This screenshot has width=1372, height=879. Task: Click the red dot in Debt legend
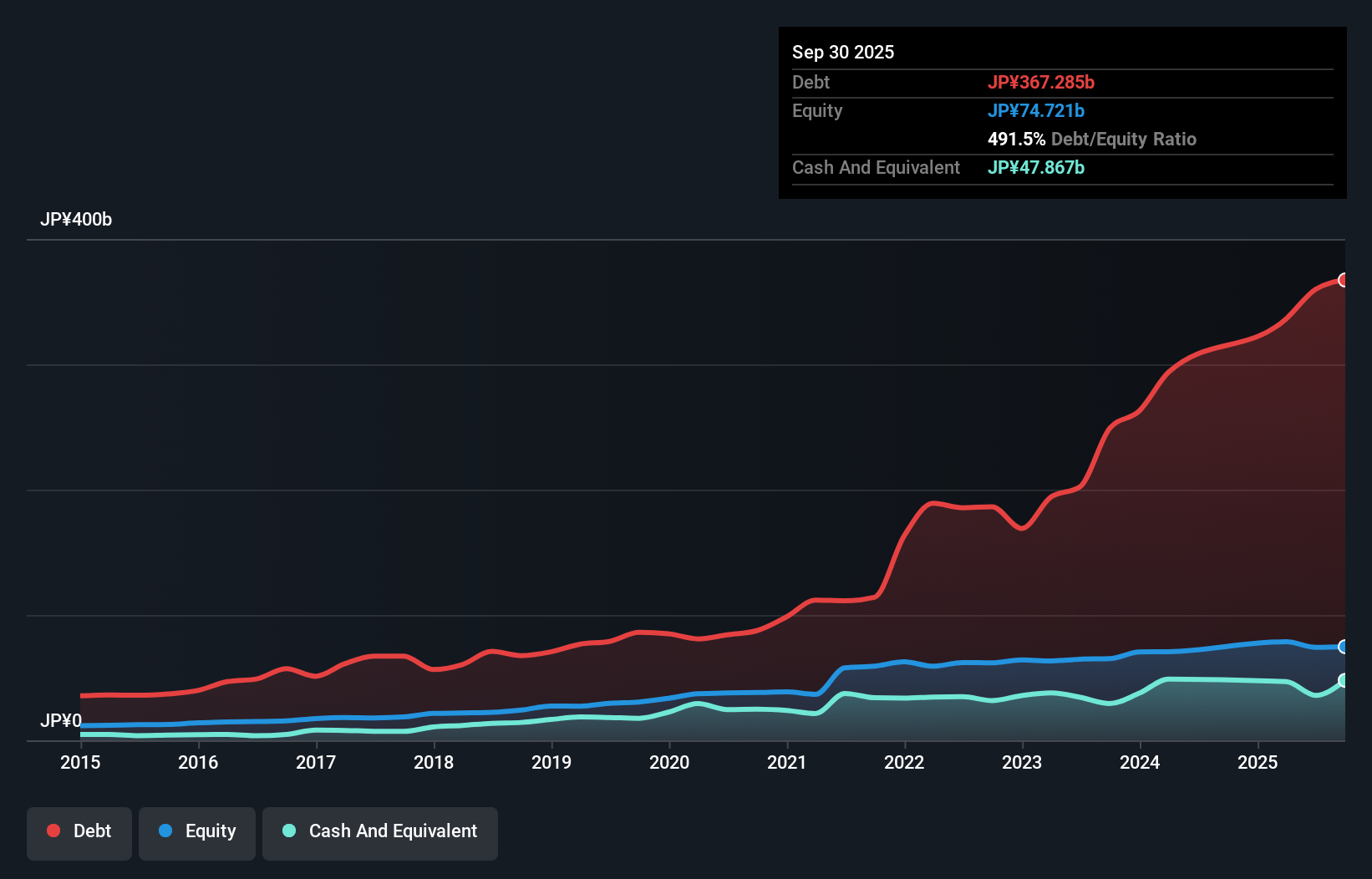[x=53, y=831]
